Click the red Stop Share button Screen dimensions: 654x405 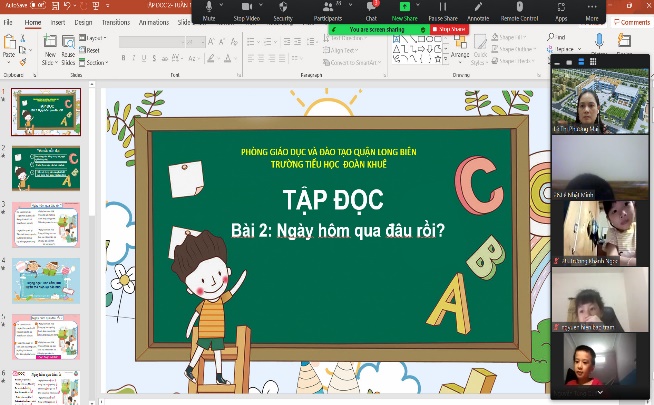(449, 29)
